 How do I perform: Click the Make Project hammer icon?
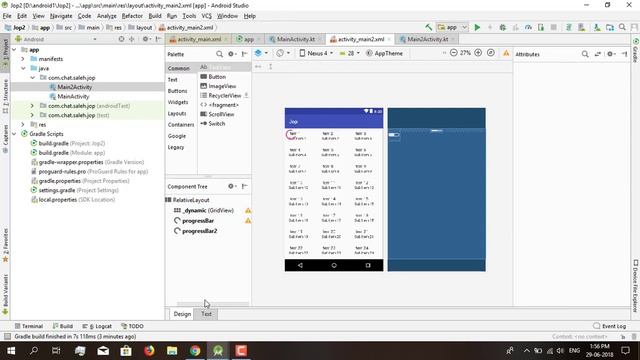428,27
